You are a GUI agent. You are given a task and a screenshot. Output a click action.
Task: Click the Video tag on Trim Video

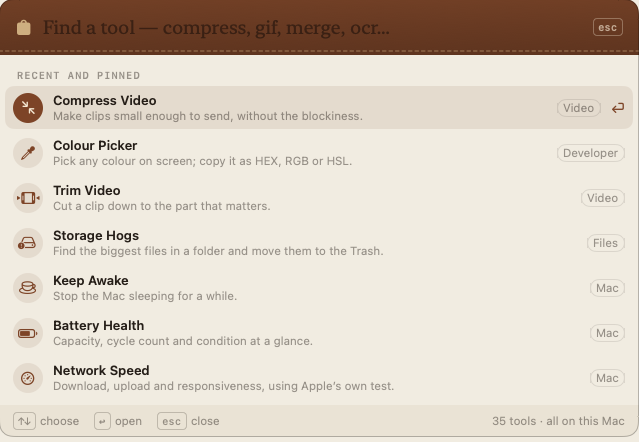pyautogui.click(x=602, y=198)
